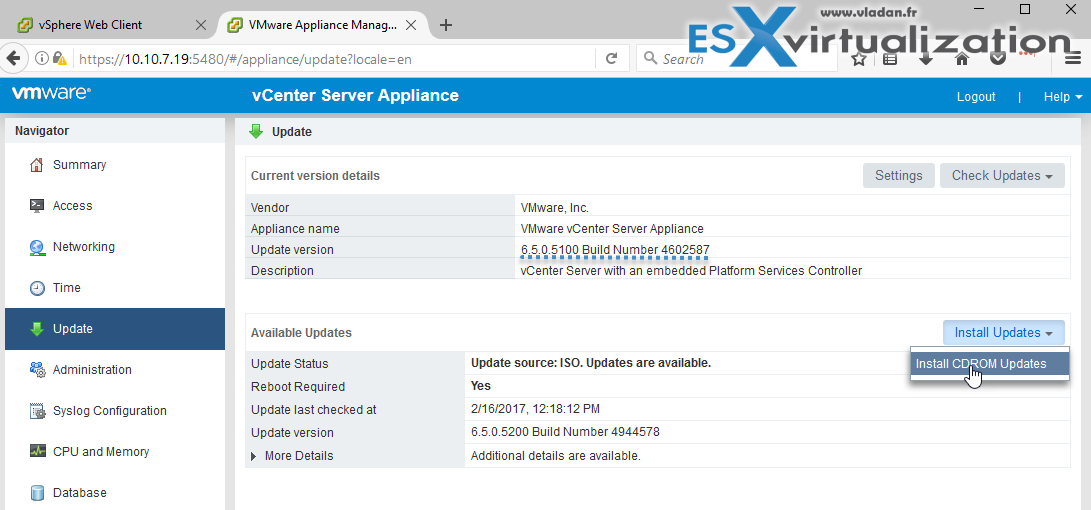Viewport: 1091px width, 510px height.
Task: Click the Logout link
Action: (x=975, y=97)
